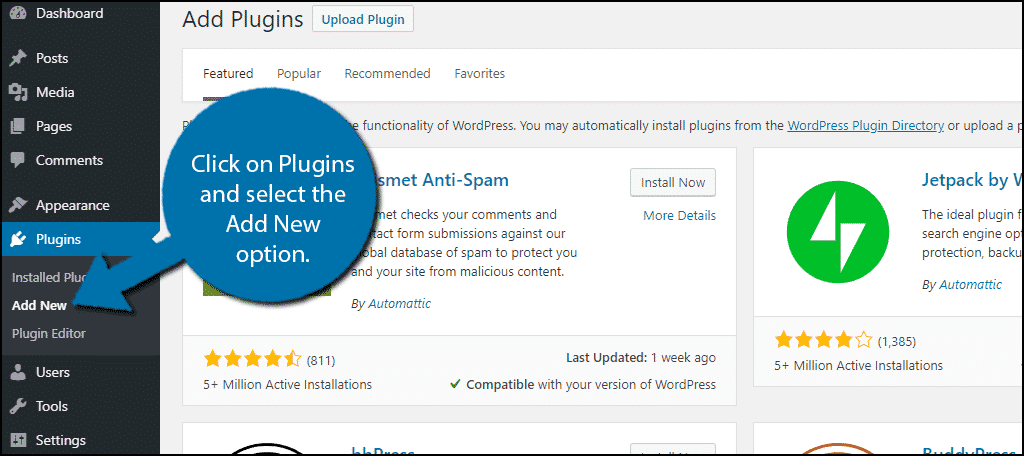Open the Recommended tab
Image resolution: width=1024 pixels, height=456 pixels.
(x=387, y=73)
